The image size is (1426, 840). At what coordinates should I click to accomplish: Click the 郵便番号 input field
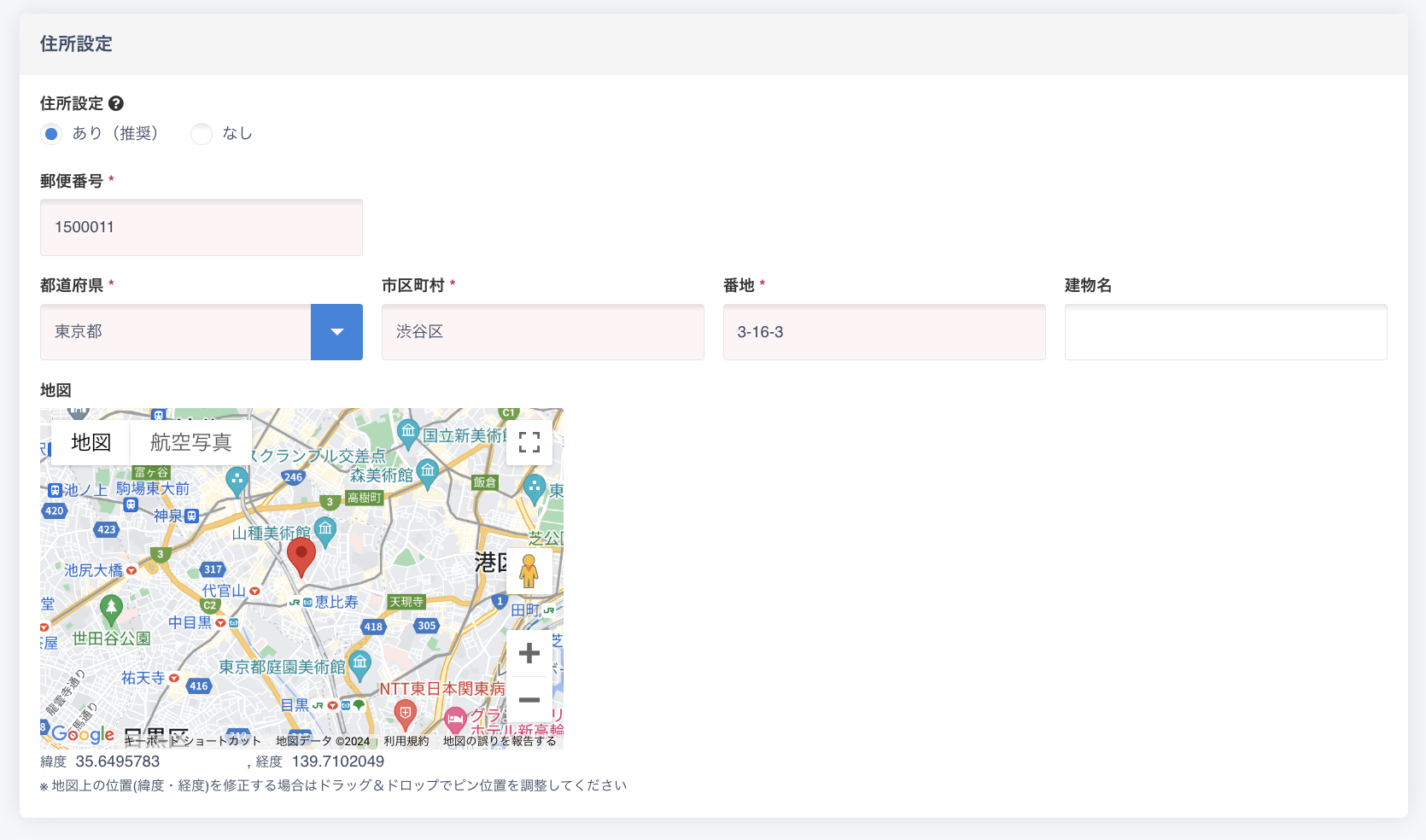(202, 227)
